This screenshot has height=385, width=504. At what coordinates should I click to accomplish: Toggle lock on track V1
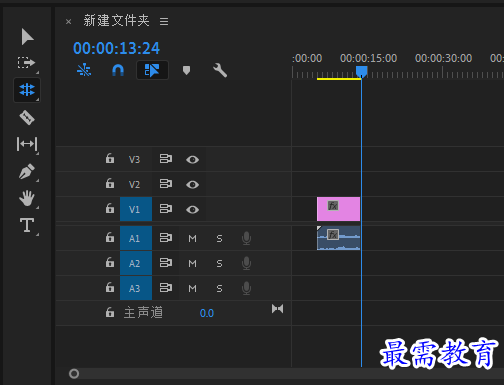point(110,209)
